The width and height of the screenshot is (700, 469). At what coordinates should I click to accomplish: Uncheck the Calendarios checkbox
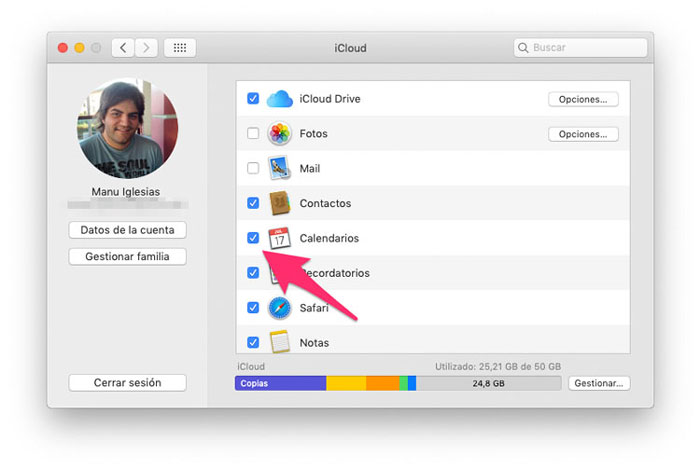click(x=253, y=238)
